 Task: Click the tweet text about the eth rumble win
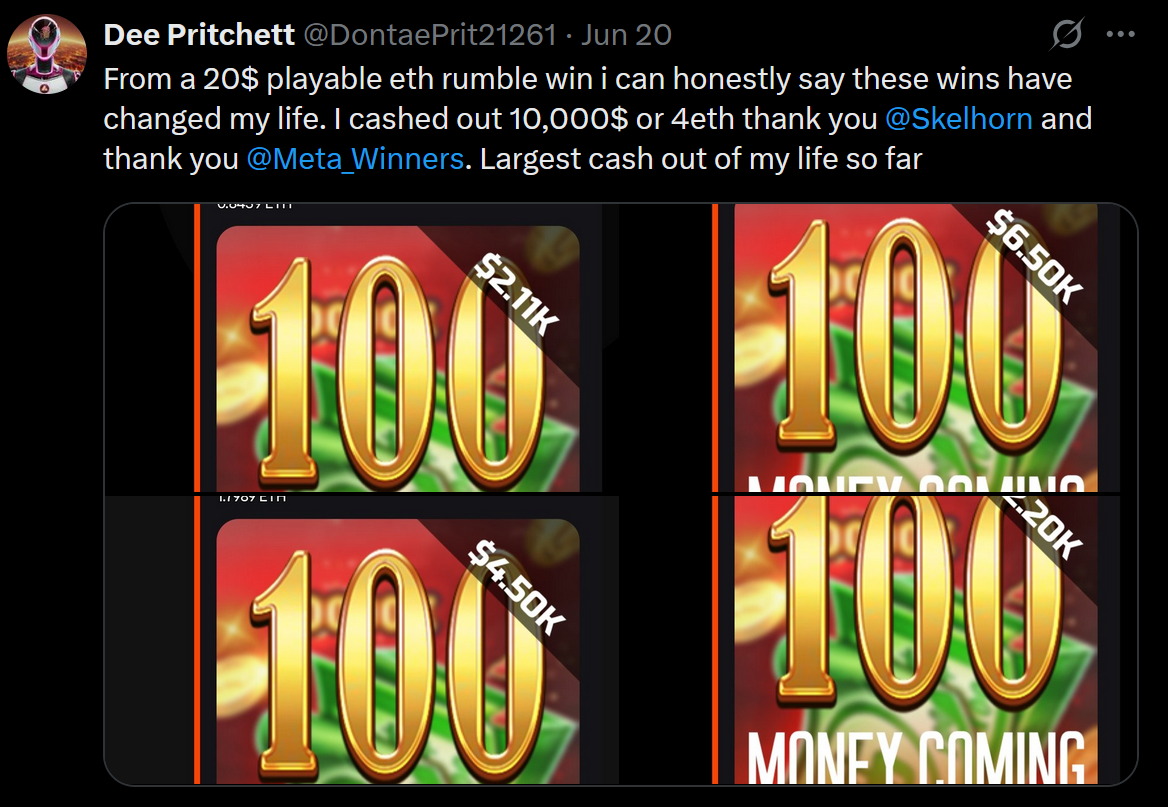(597, 118)
